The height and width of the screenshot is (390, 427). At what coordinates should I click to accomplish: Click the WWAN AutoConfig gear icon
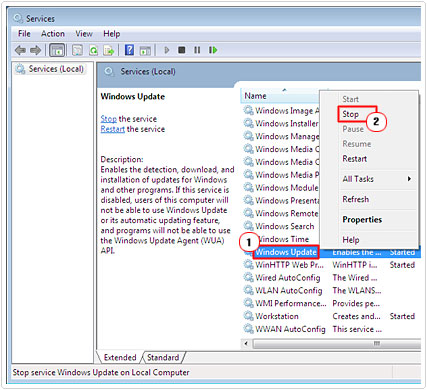tap(248, 329)
